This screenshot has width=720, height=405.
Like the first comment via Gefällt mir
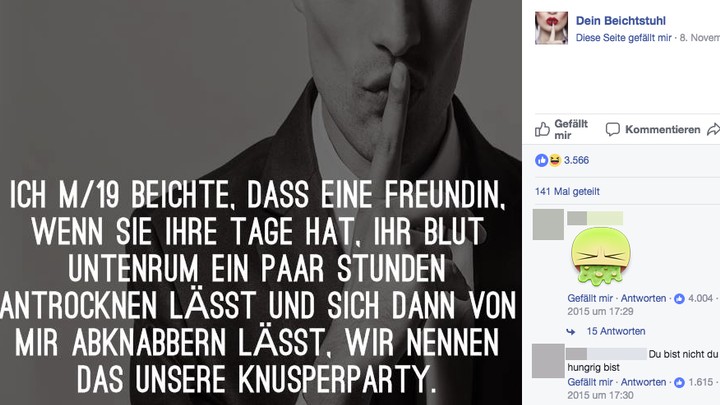590,298
